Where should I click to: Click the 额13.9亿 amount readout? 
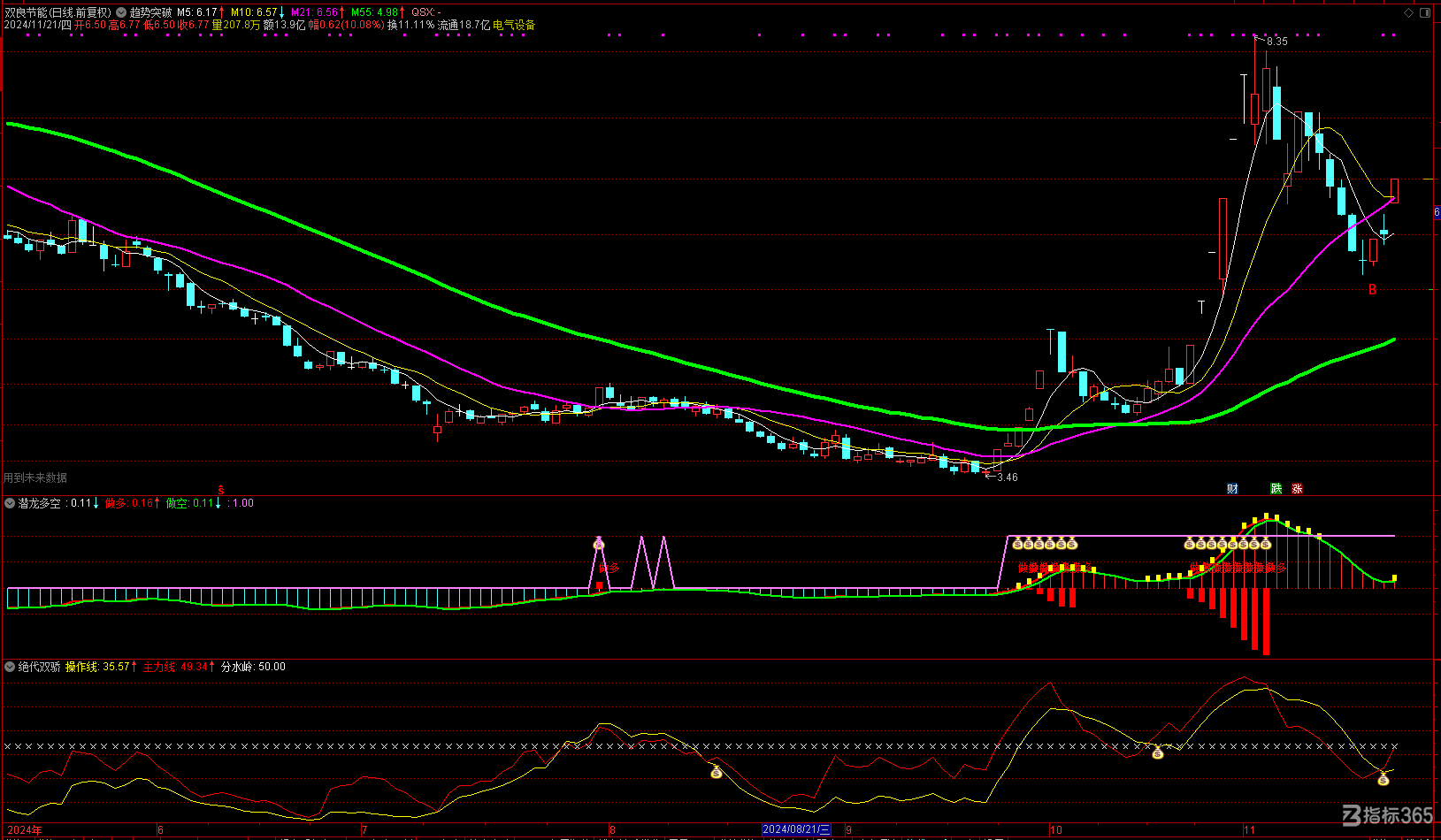284,25
